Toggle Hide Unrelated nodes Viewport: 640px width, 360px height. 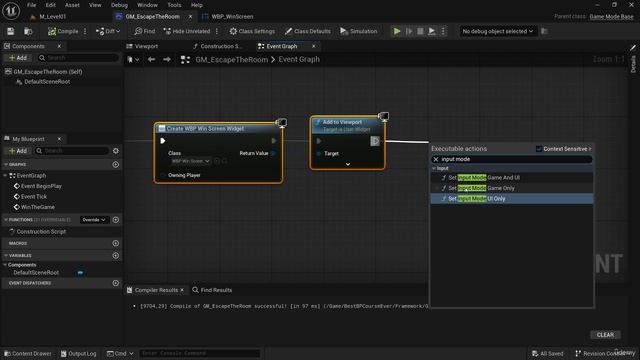(x=187, y=31)
